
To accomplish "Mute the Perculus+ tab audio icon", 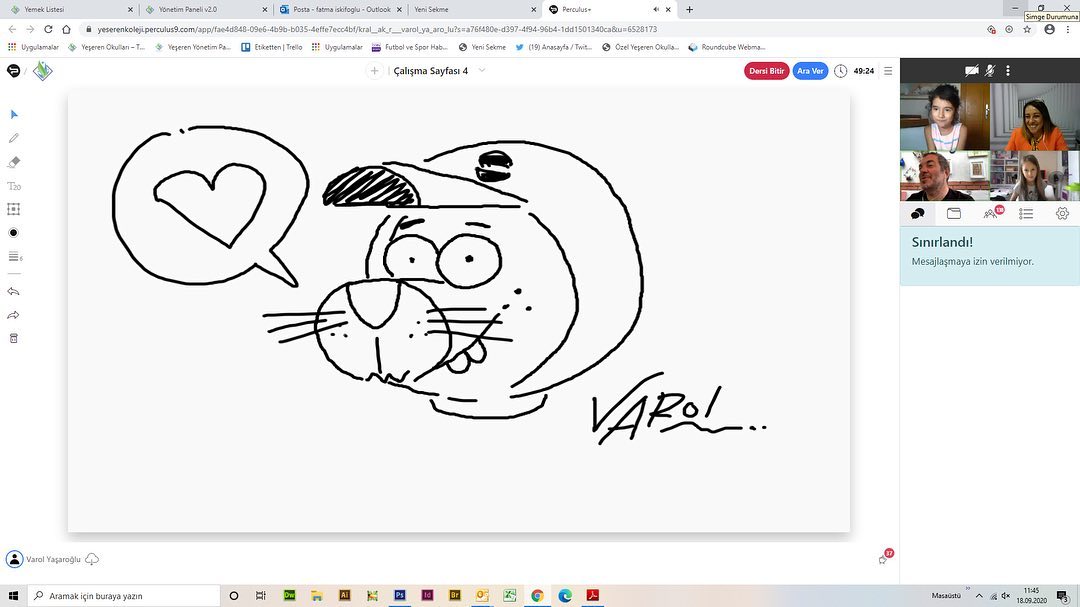I will 656,10.
